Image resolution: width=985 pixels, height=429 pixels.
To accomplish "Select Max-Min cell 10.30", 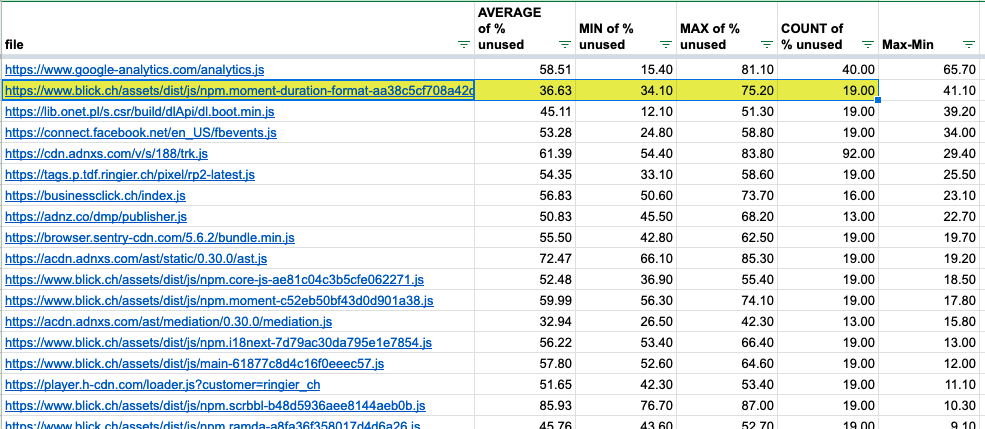I will point(931,406).
